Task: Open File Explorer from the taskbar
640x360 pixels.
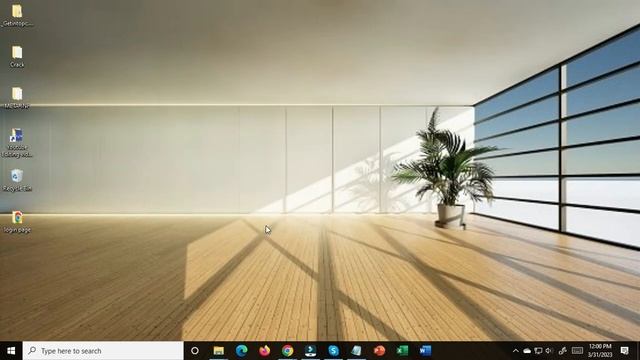Action: coord(219,351)
